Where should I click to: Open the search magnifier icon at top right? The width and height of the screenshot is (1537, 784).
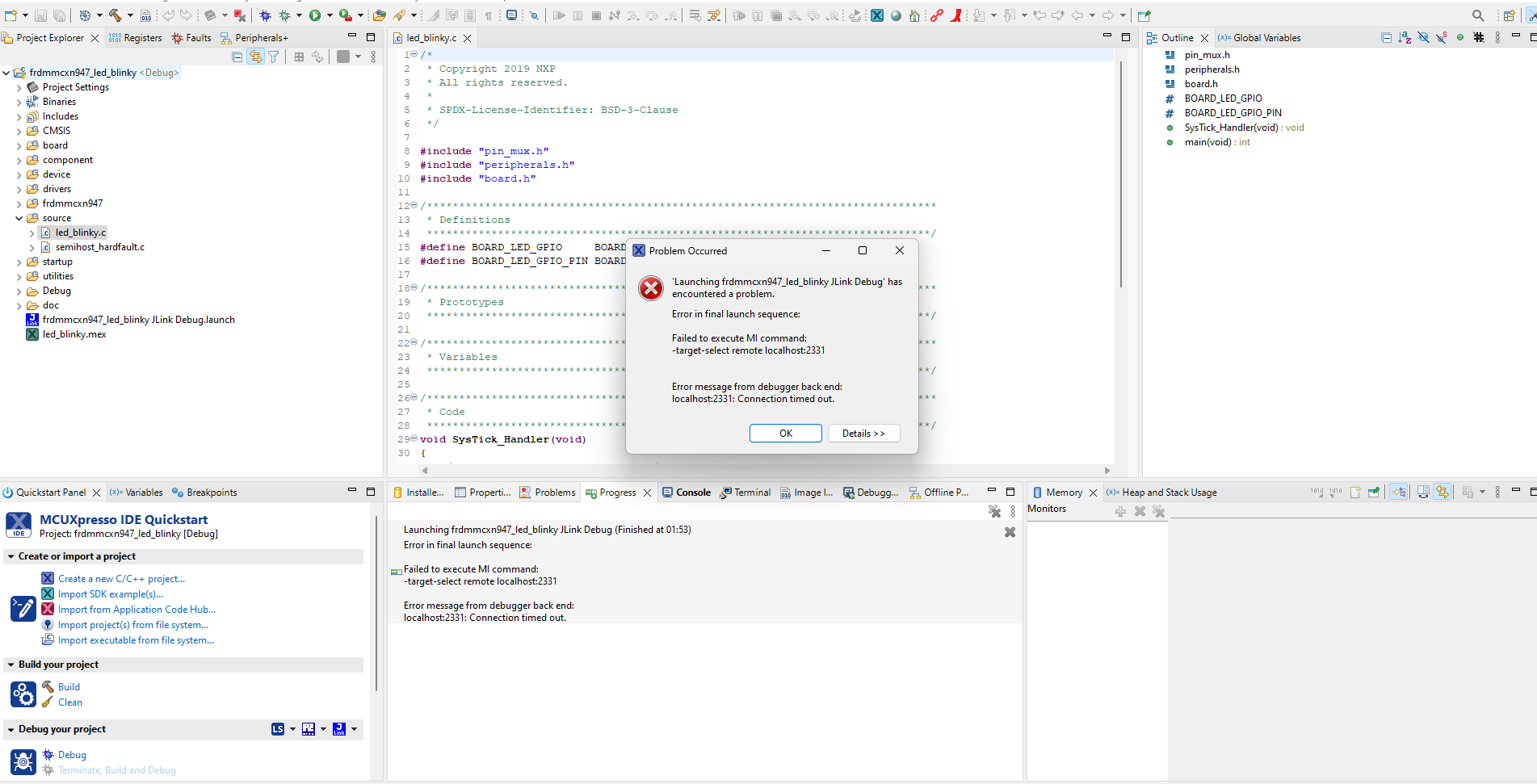pos(1476,15)
